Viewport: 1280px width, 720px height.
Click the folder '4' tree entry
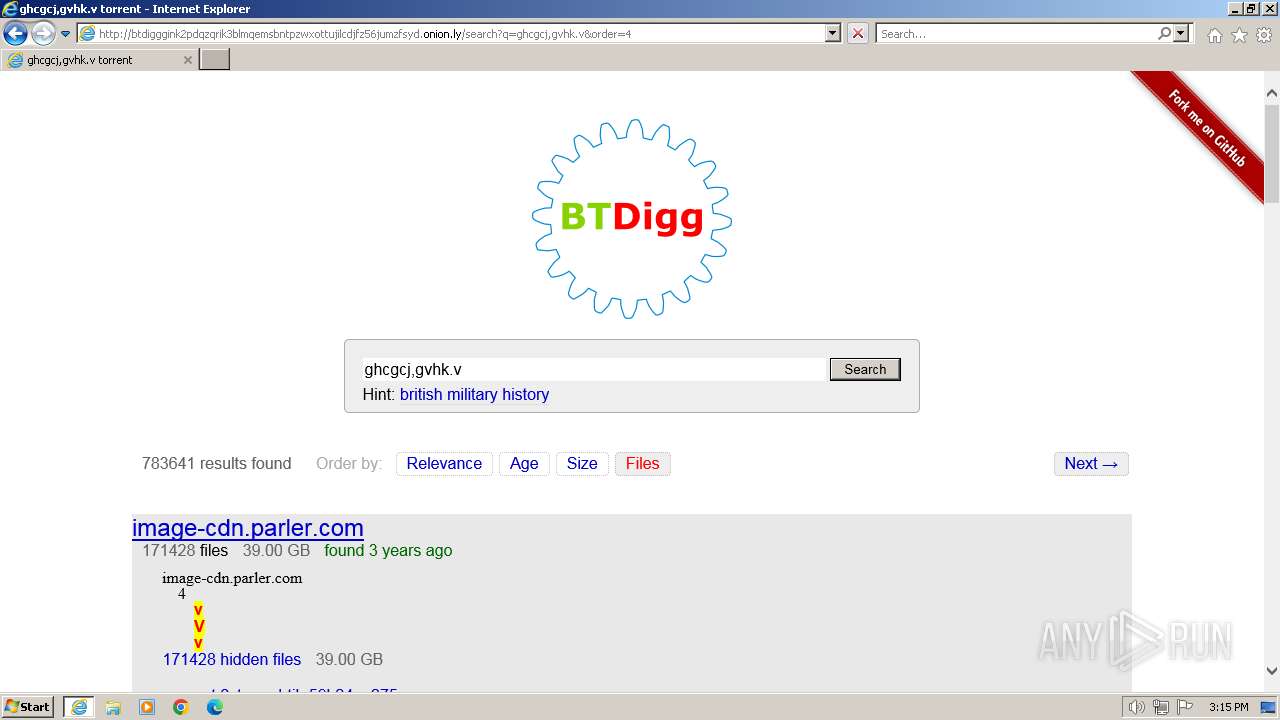point(182,594)
